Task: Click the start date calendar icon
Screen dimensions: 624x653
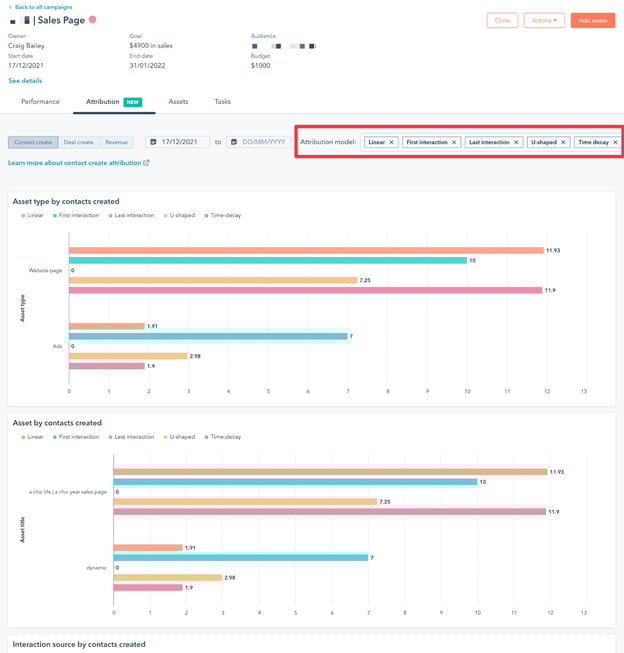Action: point(153,143)
